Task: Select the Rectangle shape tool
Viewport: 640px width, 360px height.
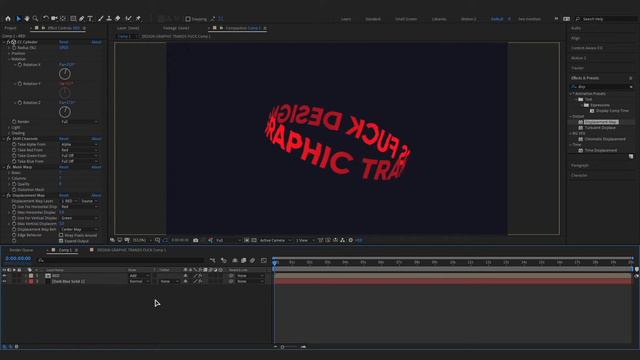Action: [73, 19]
